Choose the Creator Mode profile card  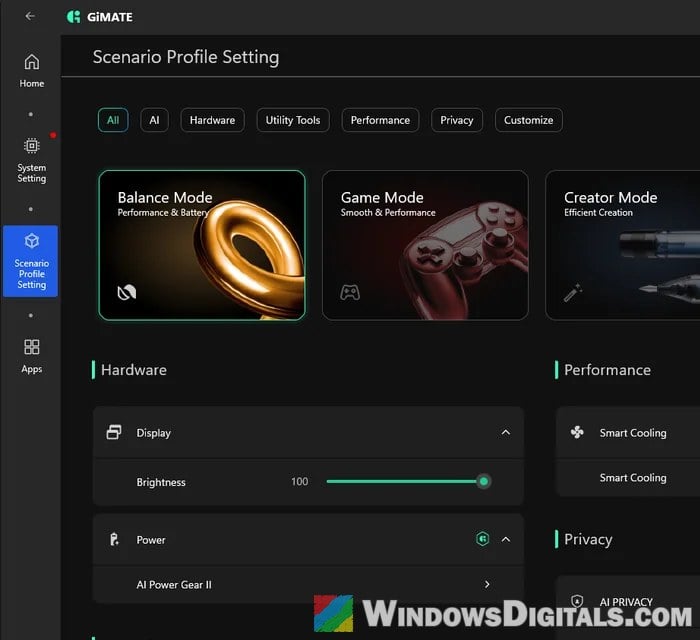click(622, 245)
